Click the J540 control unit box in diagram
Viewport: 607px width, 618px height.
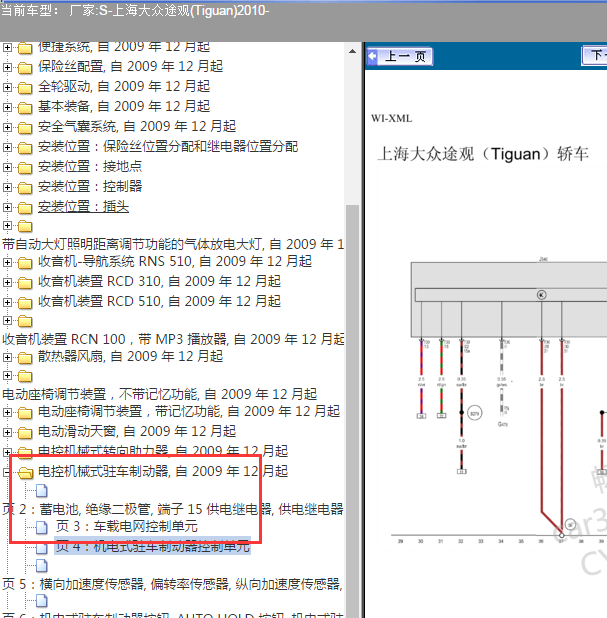click(508, 300)
